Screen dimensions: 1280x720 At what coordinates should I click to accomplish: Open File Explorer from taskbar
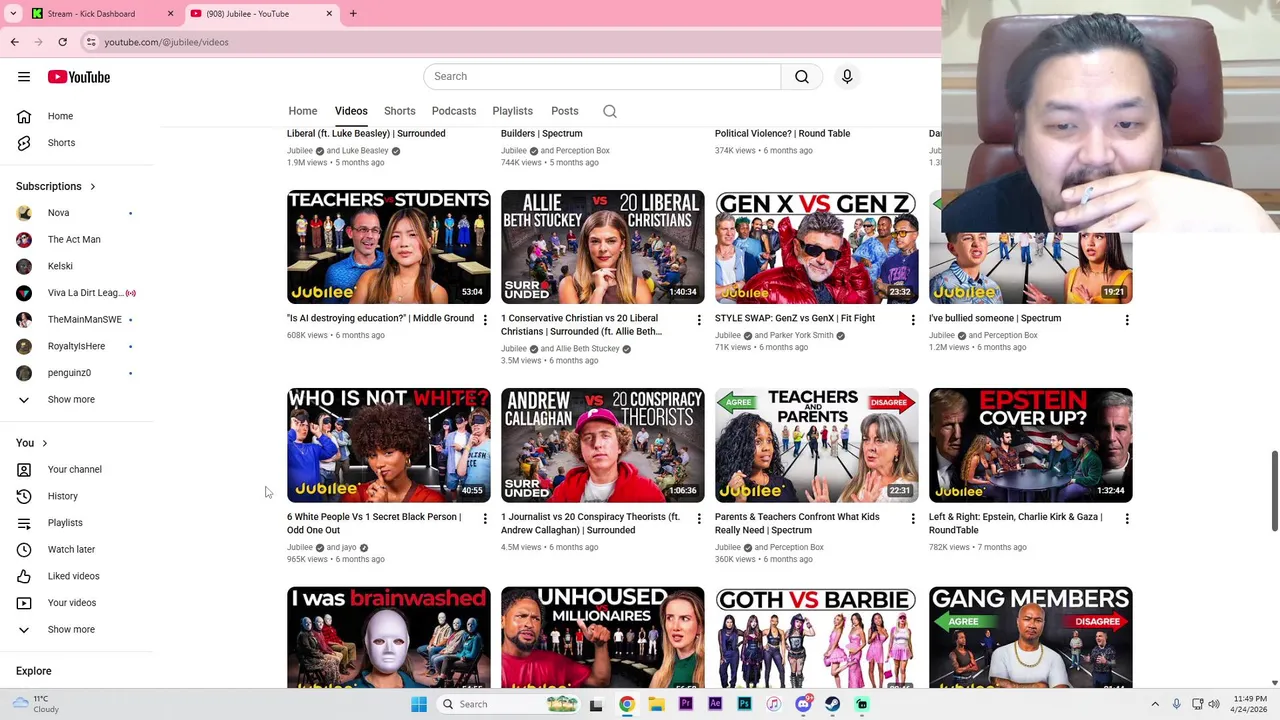656,704
